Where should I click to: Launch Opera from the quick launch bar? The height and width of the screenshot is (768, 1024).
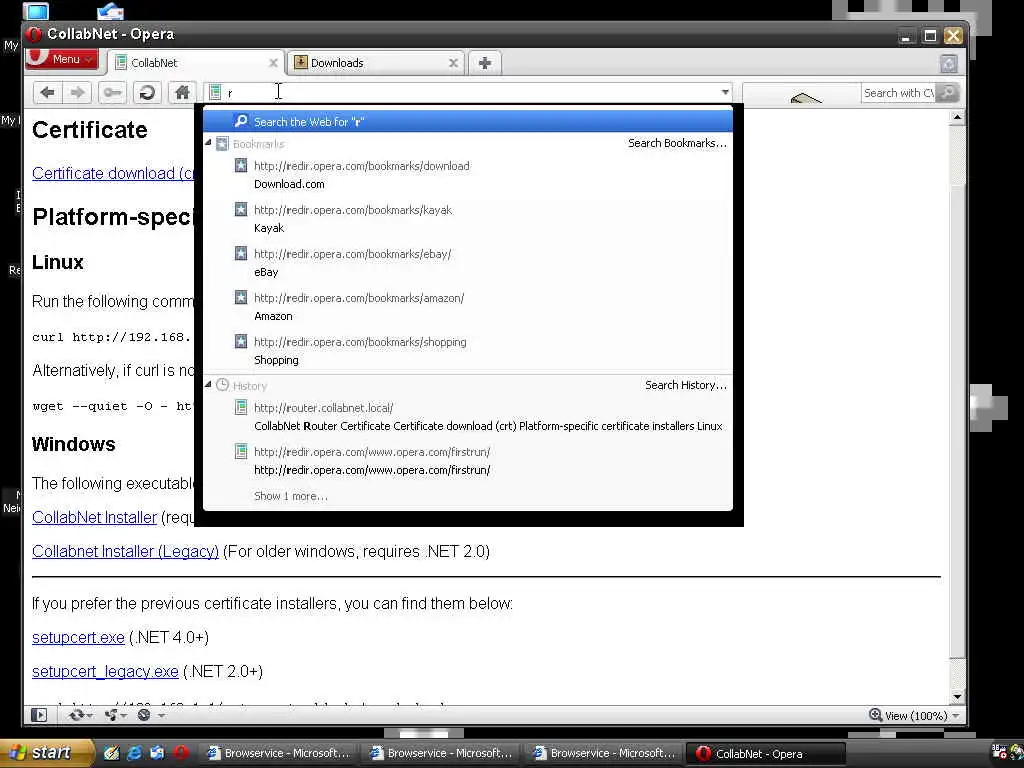tap(181, 753)
